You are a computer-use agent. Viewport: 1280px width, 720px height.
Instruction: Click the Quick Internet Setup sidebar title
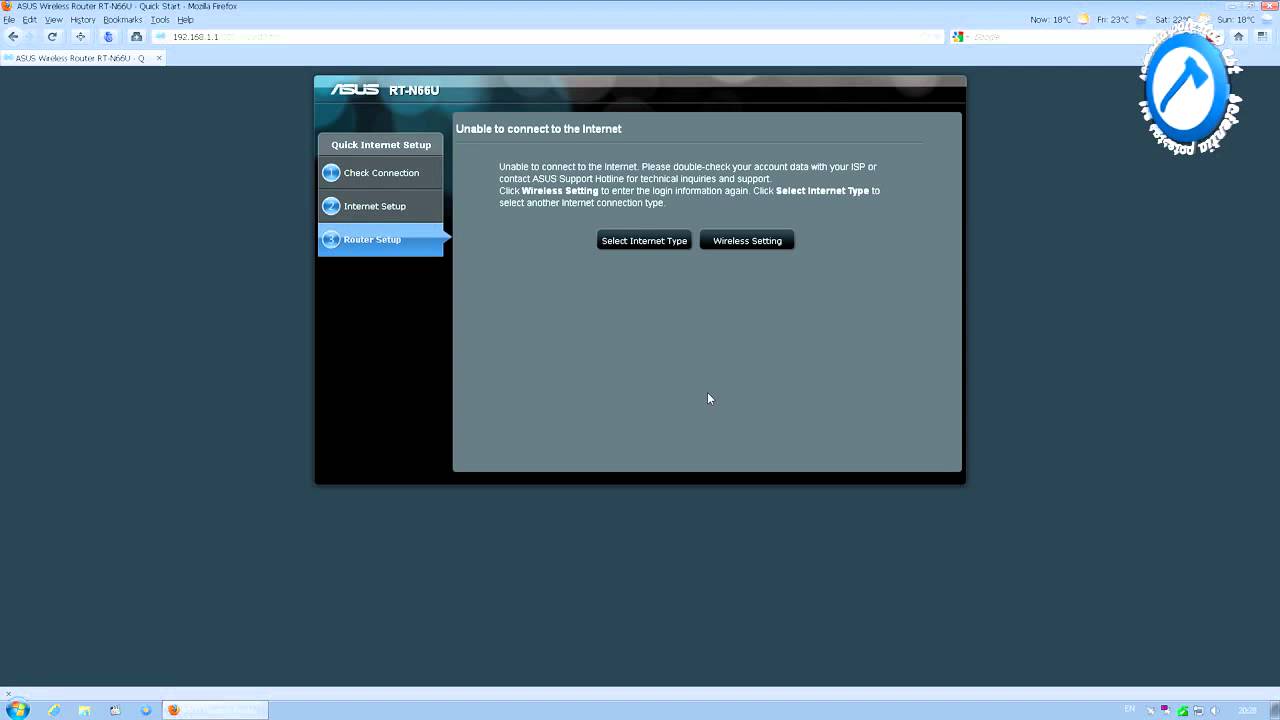tap(381, 145)
